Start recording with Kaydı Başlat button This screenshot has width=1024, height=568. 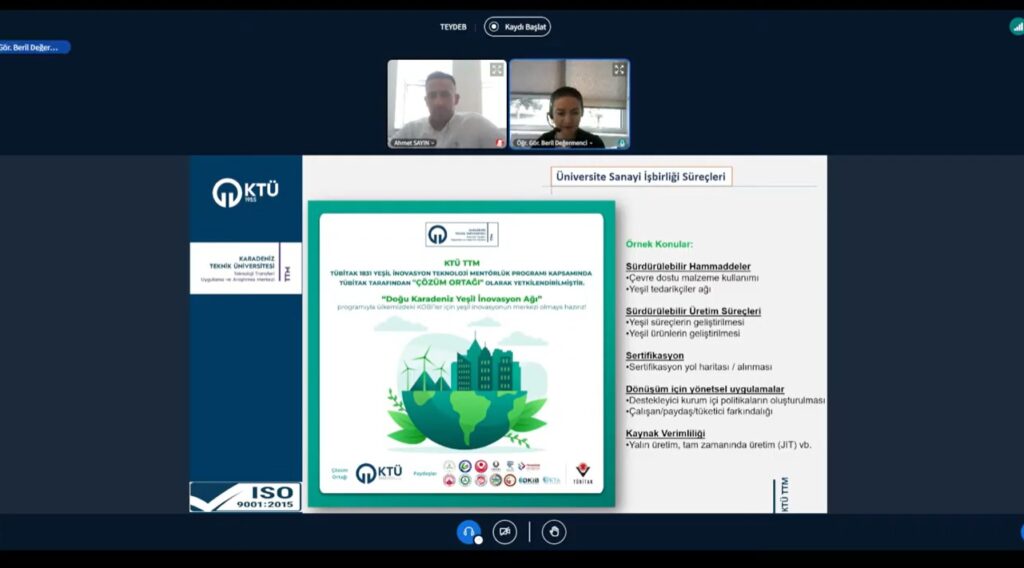click(x=517, y=27)
